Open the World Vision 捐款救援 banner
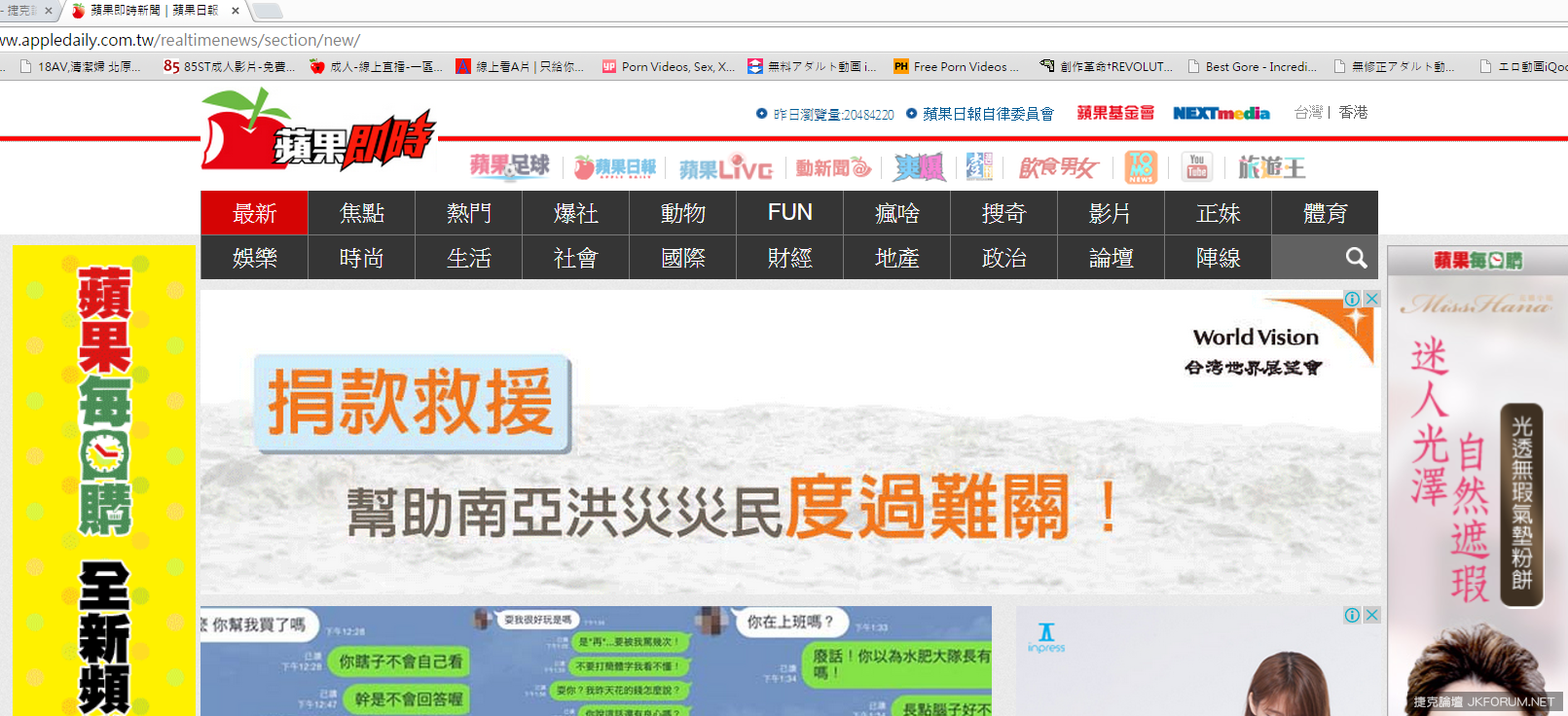This screenshot has height=716, width=1568. [790, 443]
